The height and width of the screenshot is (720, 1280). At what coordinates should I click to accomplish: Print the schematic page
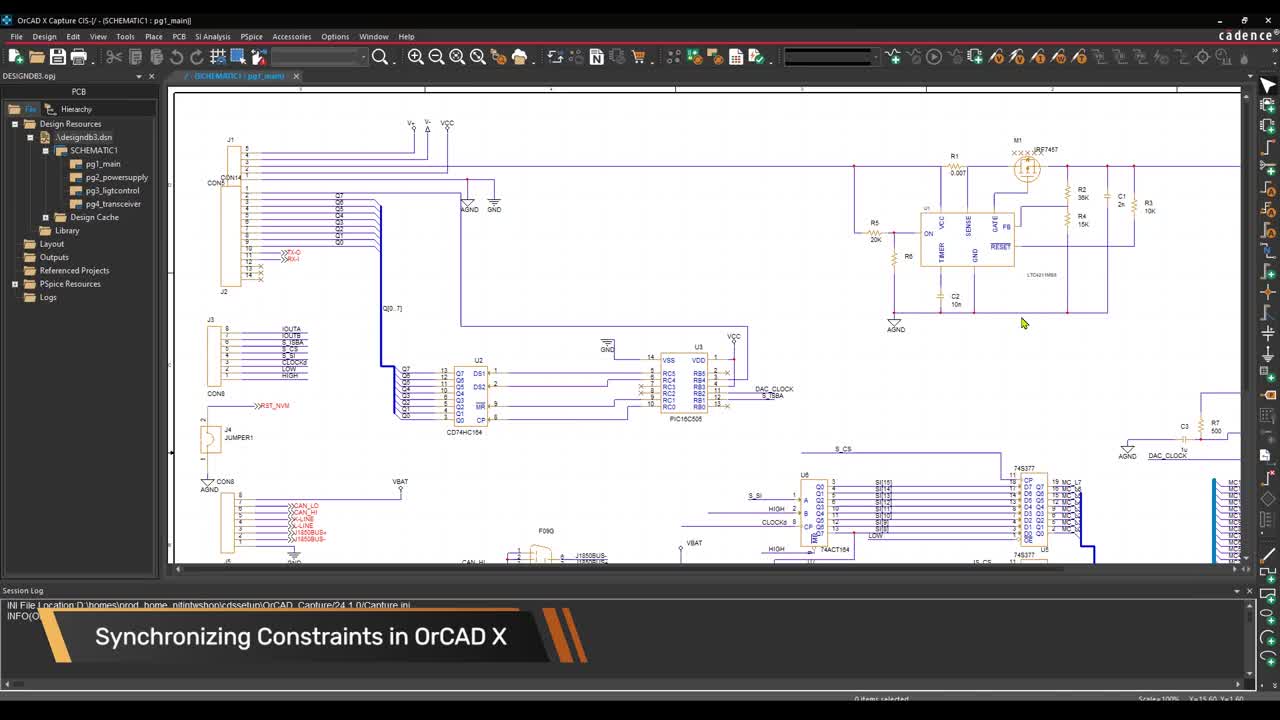pos(79,57)
